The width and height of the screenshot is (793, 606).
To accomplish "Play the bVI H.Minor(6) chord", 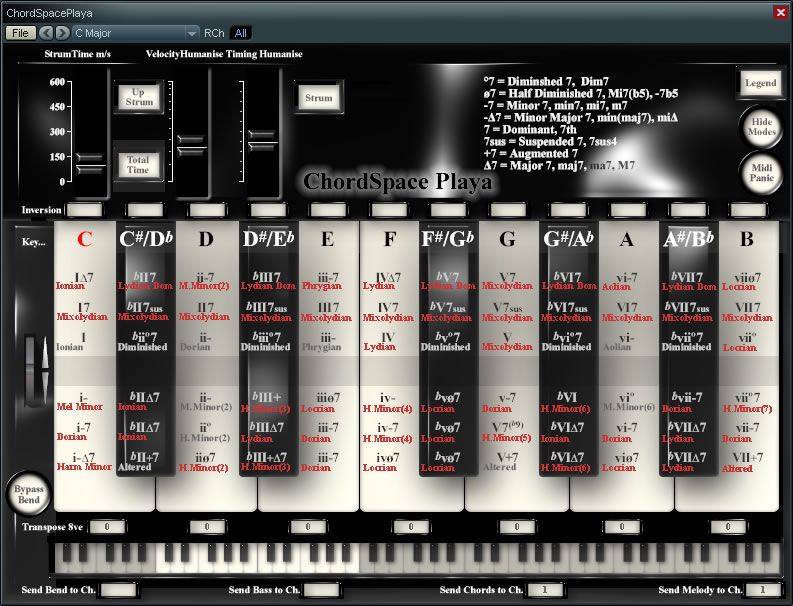I will (566, 402).
